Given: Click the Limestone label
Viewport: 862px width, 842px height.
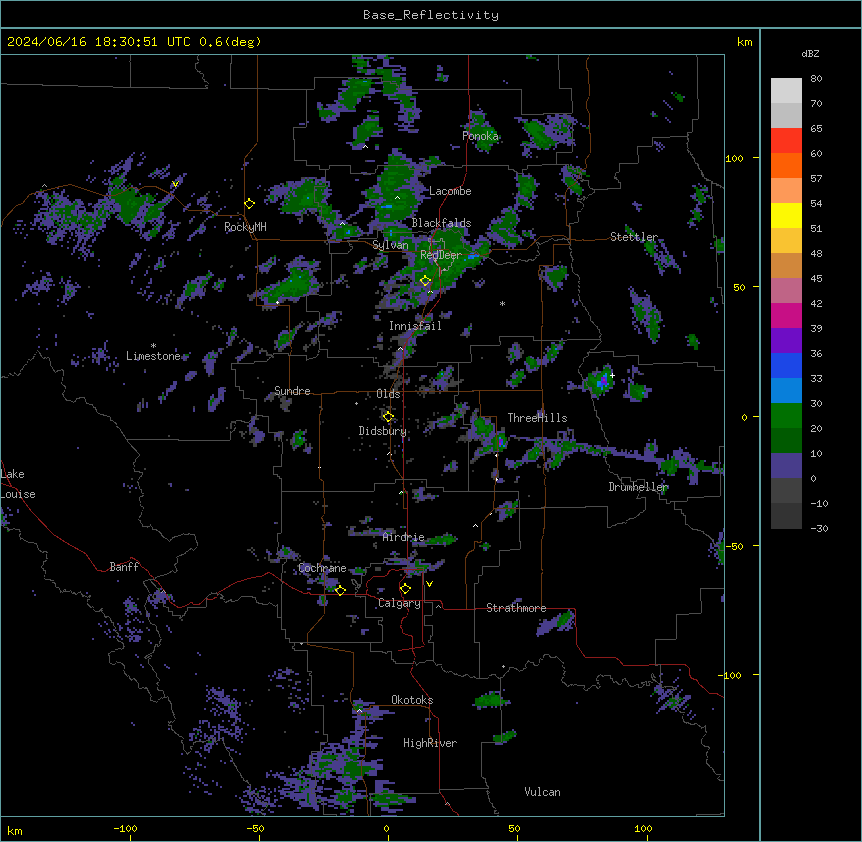Looking at the screenshot, I should (153, 356).
